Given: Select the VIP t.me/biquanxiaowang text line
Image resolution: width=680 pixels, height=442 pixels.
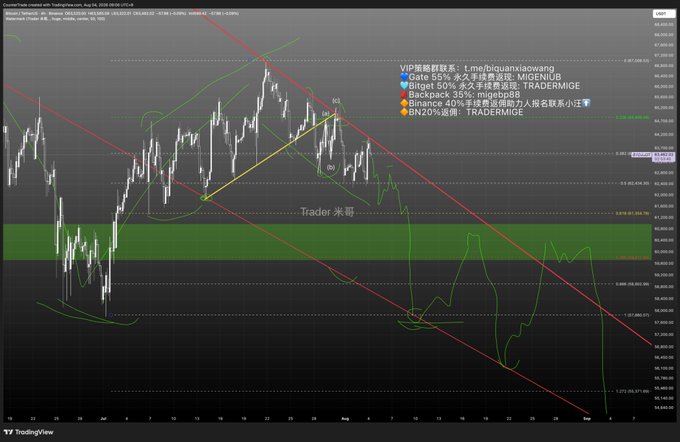Looking at the screenshot, I should (477, 68).
